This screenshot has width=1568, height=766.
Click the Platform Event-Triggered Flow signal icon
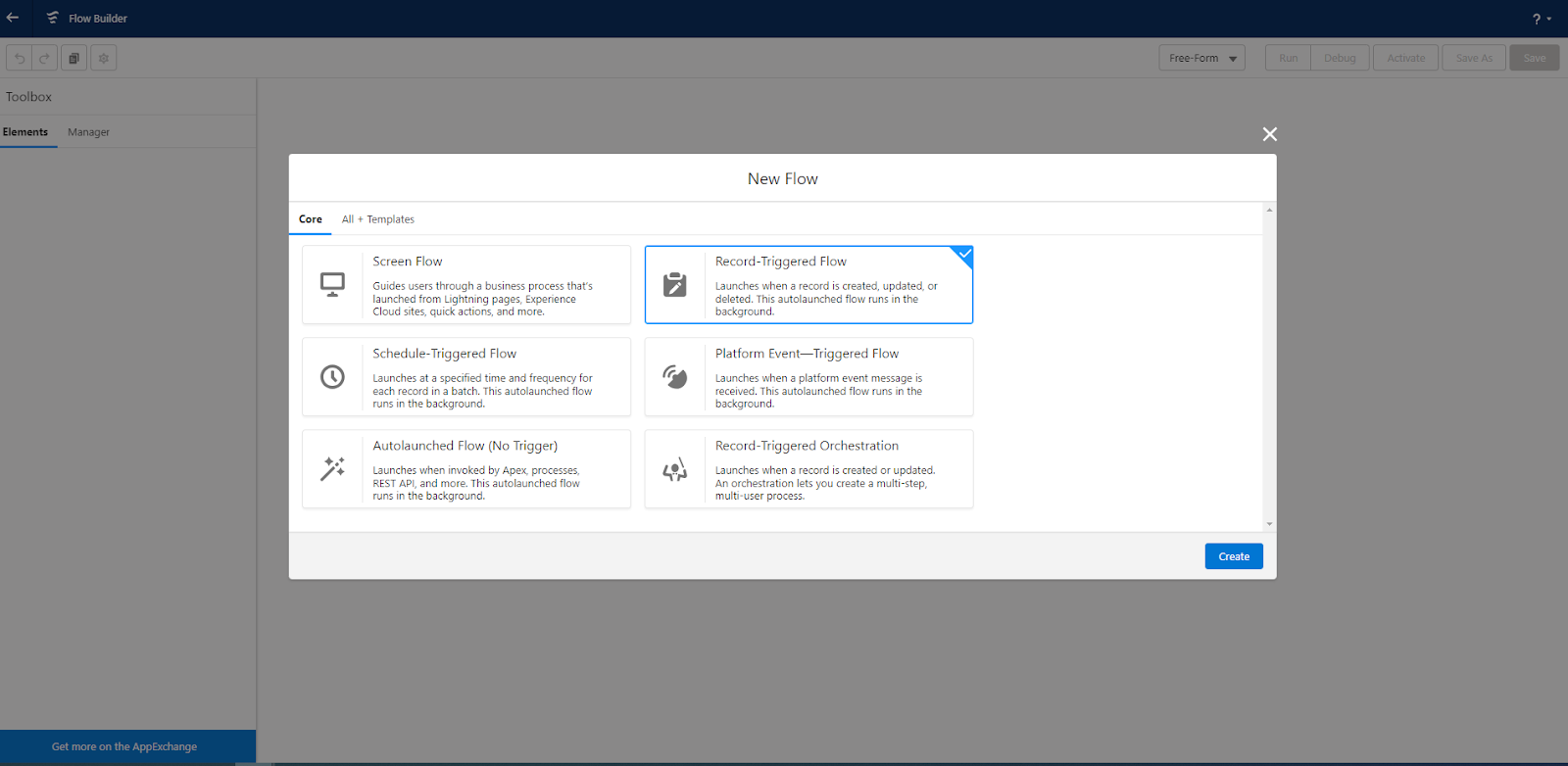coord(675,377)
